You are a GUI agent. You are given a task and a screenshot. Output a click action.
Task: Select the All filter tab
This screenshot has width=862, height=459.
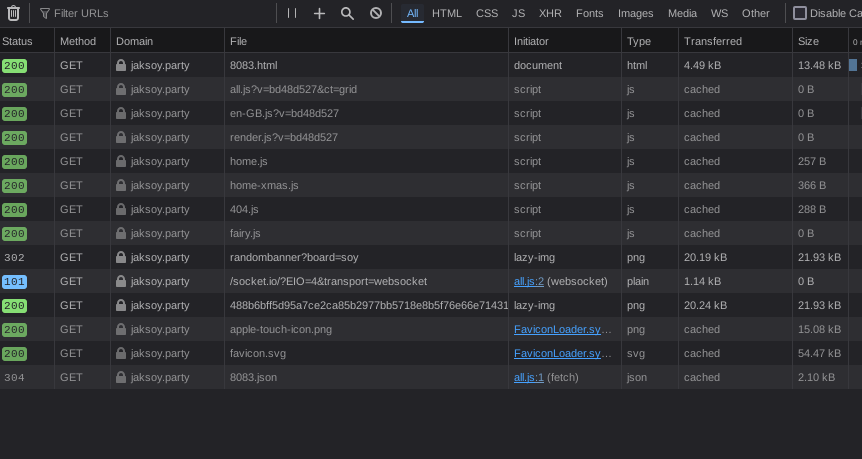[x=412, y=13]
